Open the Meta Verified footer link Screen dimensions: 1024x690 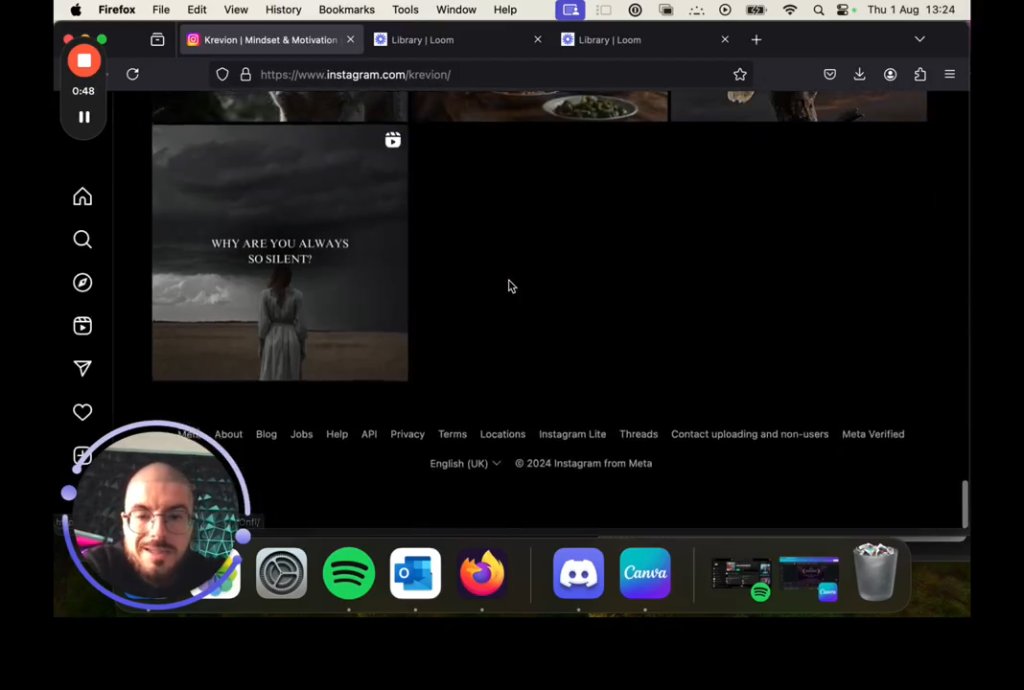pyautogui.click(x=873, y=434)
